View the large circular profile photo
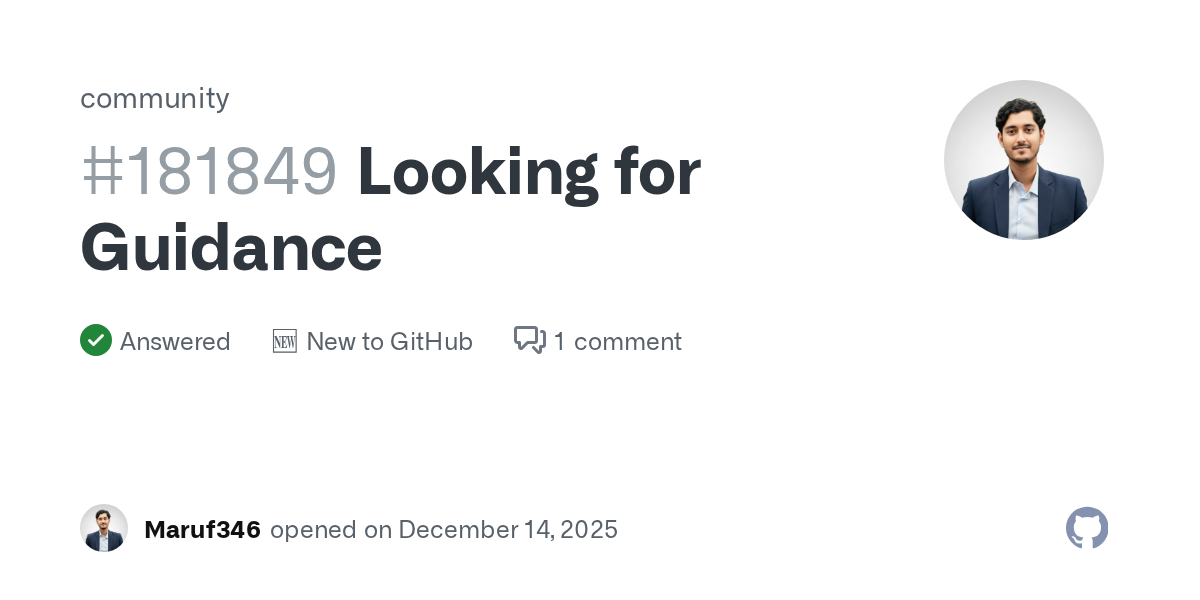1200x600 pixels. pos(1023,160)
